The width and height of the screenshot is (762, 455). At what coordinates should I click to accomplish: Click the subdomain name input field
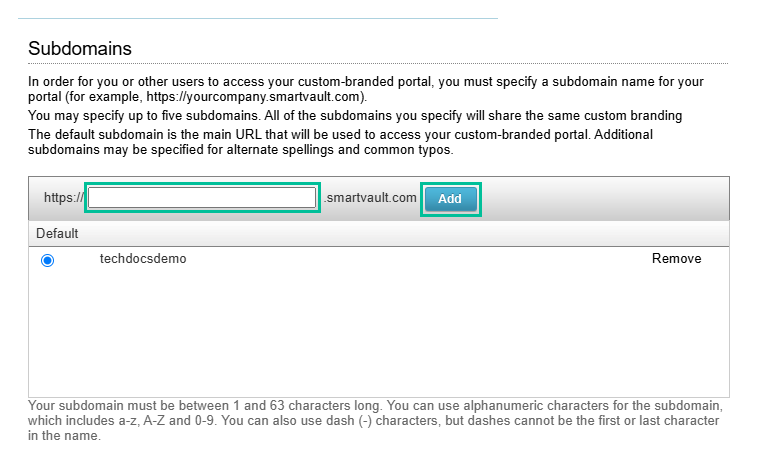202,198
